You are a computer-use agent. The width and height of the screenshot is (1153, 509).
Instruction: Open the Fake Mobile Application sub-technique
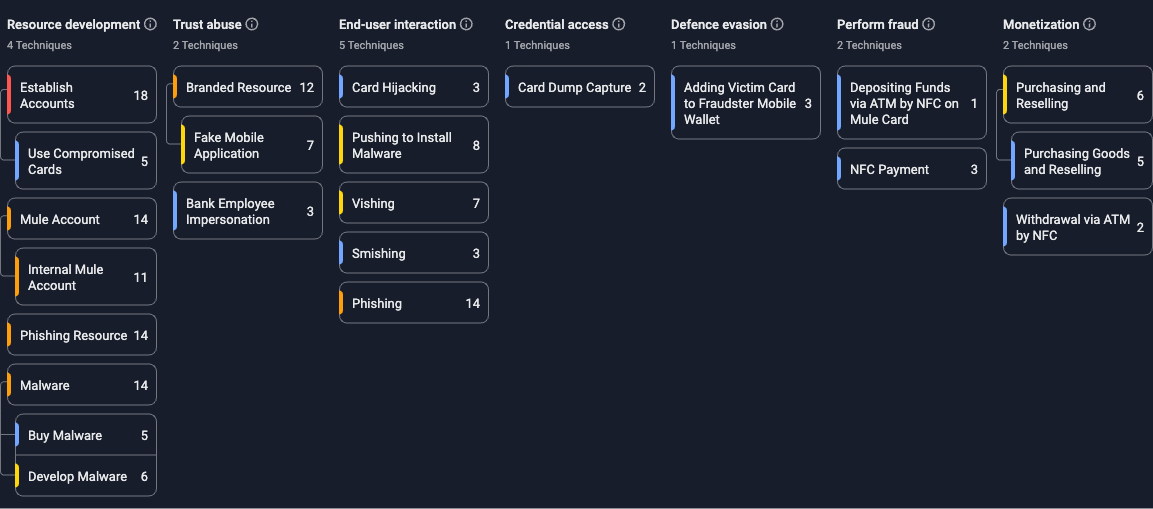tap(252, 145)
